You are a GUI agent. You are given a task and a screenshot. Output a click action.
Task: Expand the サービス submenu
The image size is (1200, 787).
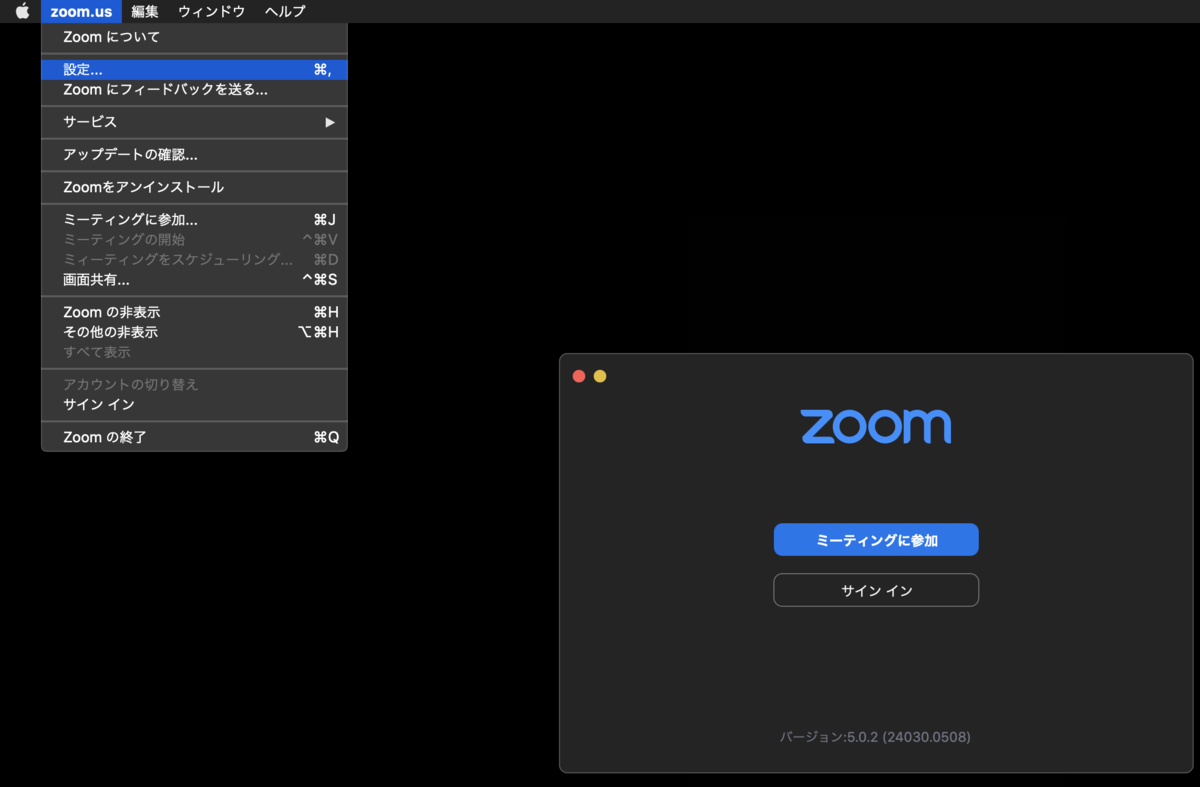coord(194,122)
